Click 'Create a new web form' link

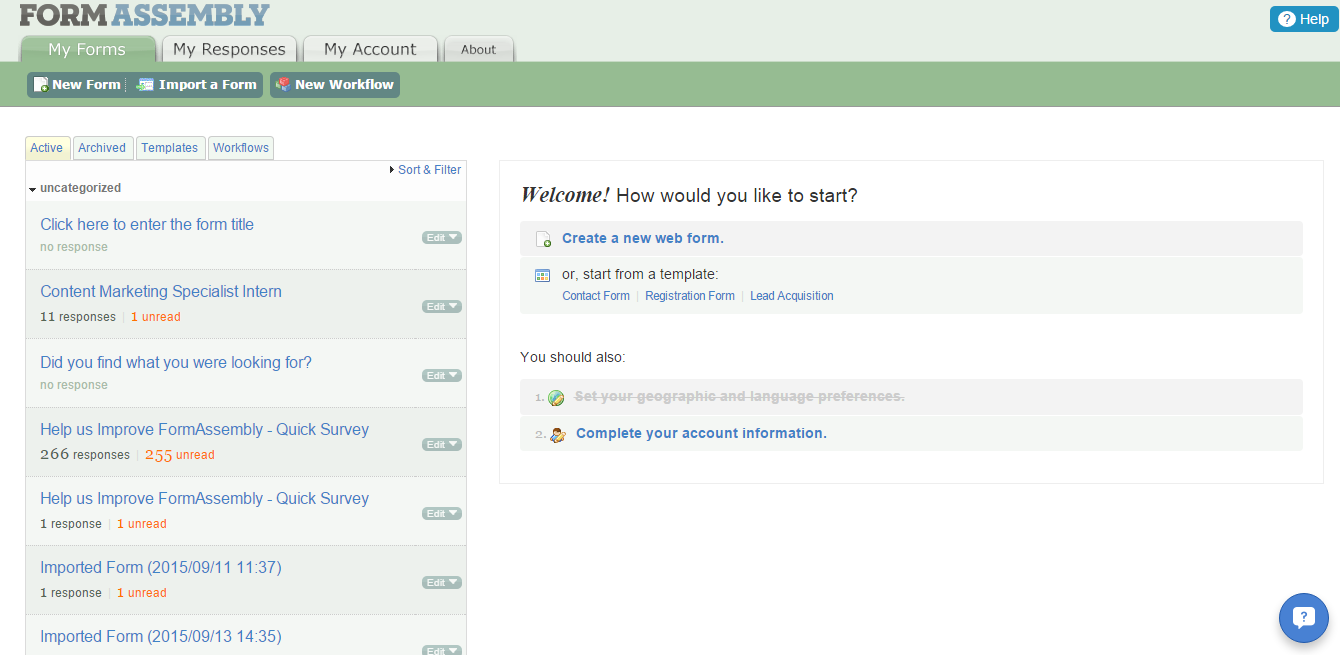click(643, 238)
